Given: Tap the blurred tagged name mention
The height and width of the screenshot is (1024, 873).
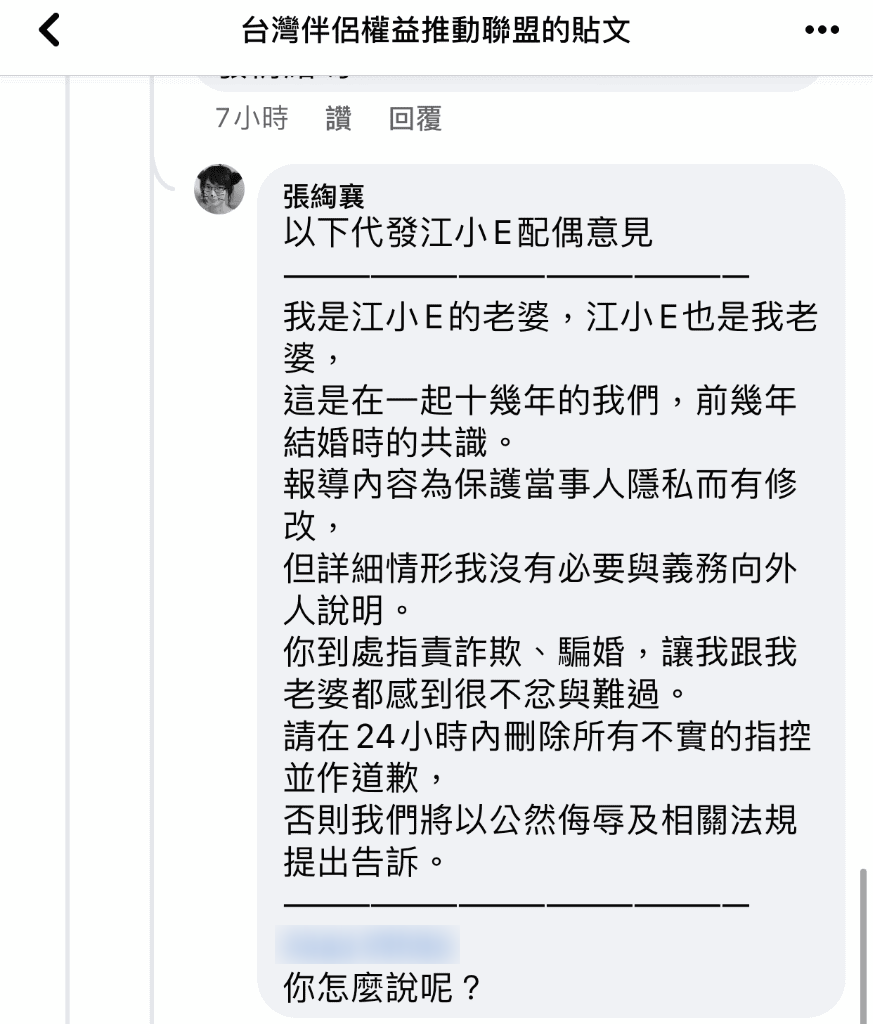Looking at the screenshot, I should coord(366,945).
